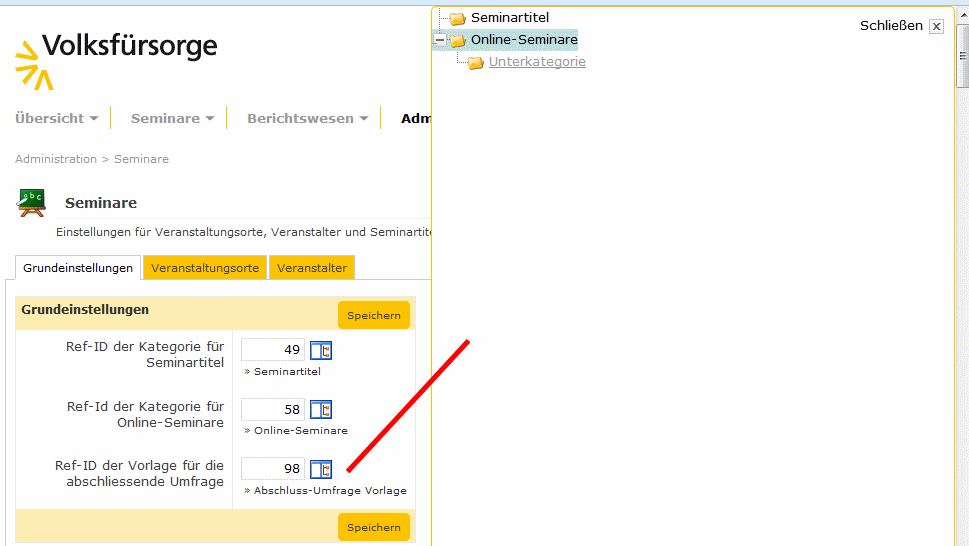Click the blackboard Seminare header icon
Viewport: 969px width, 546px height.
tap(31, 202)
